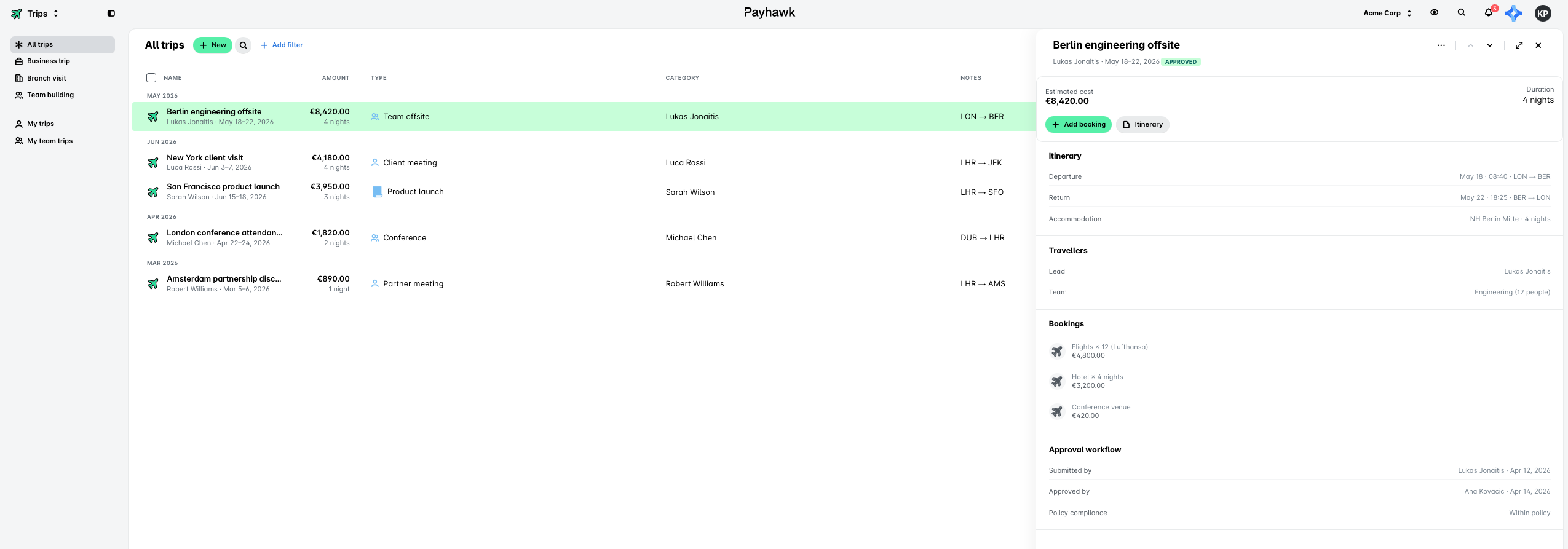This screenshot has width=1568, height=549.
Task: Click plane icon of New York client visit
Action: [153, 162]
